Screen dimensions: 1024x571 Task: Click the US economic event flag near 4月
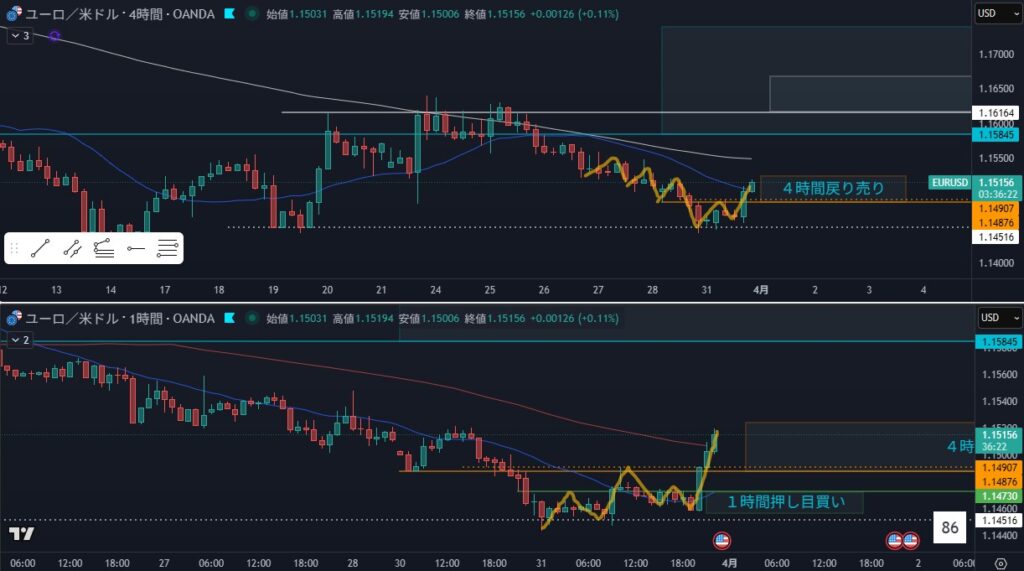tap(722, 540)
